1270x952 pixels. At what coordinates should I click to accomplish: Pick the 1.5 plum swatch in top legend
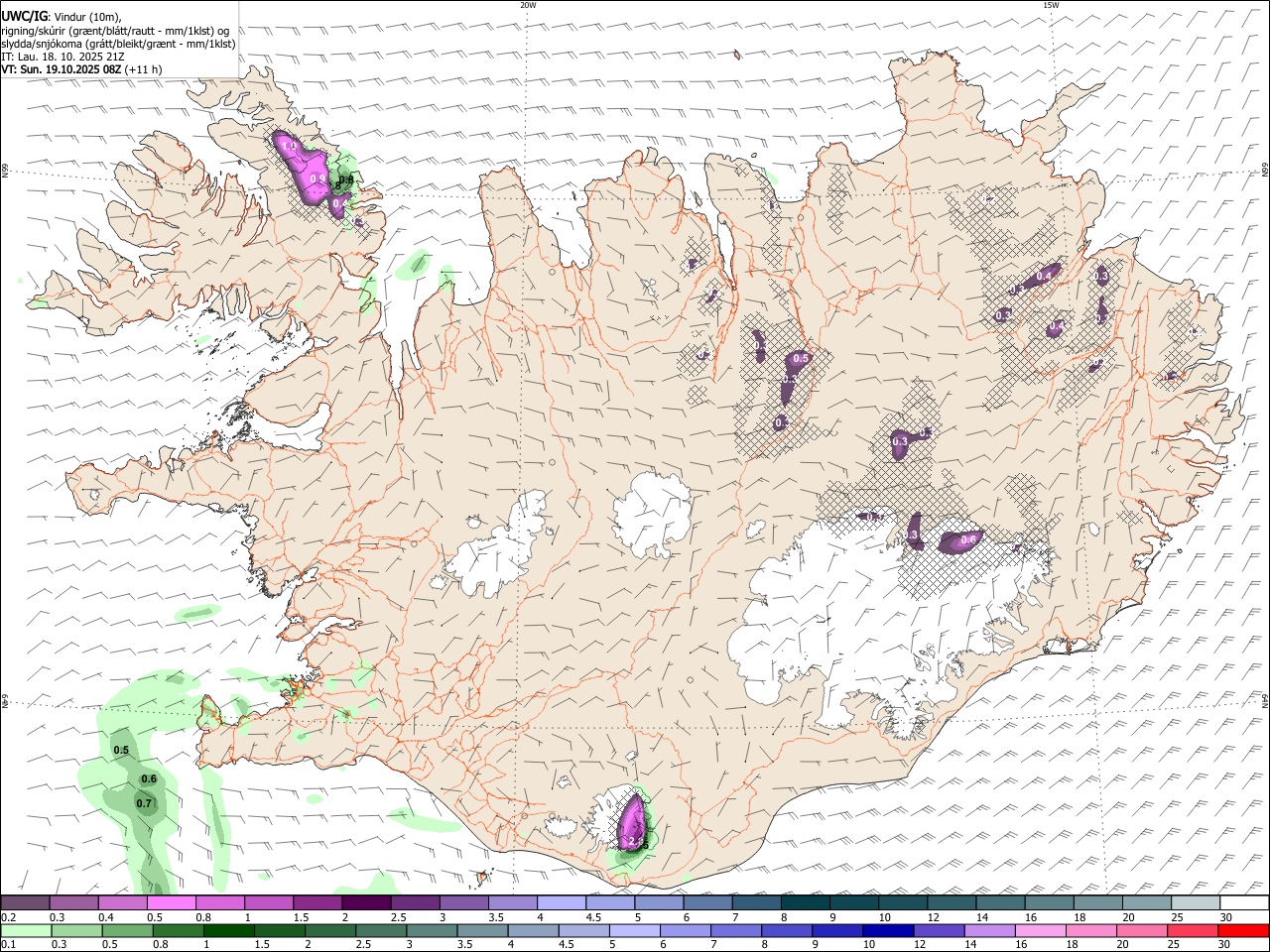coord(317,902)
